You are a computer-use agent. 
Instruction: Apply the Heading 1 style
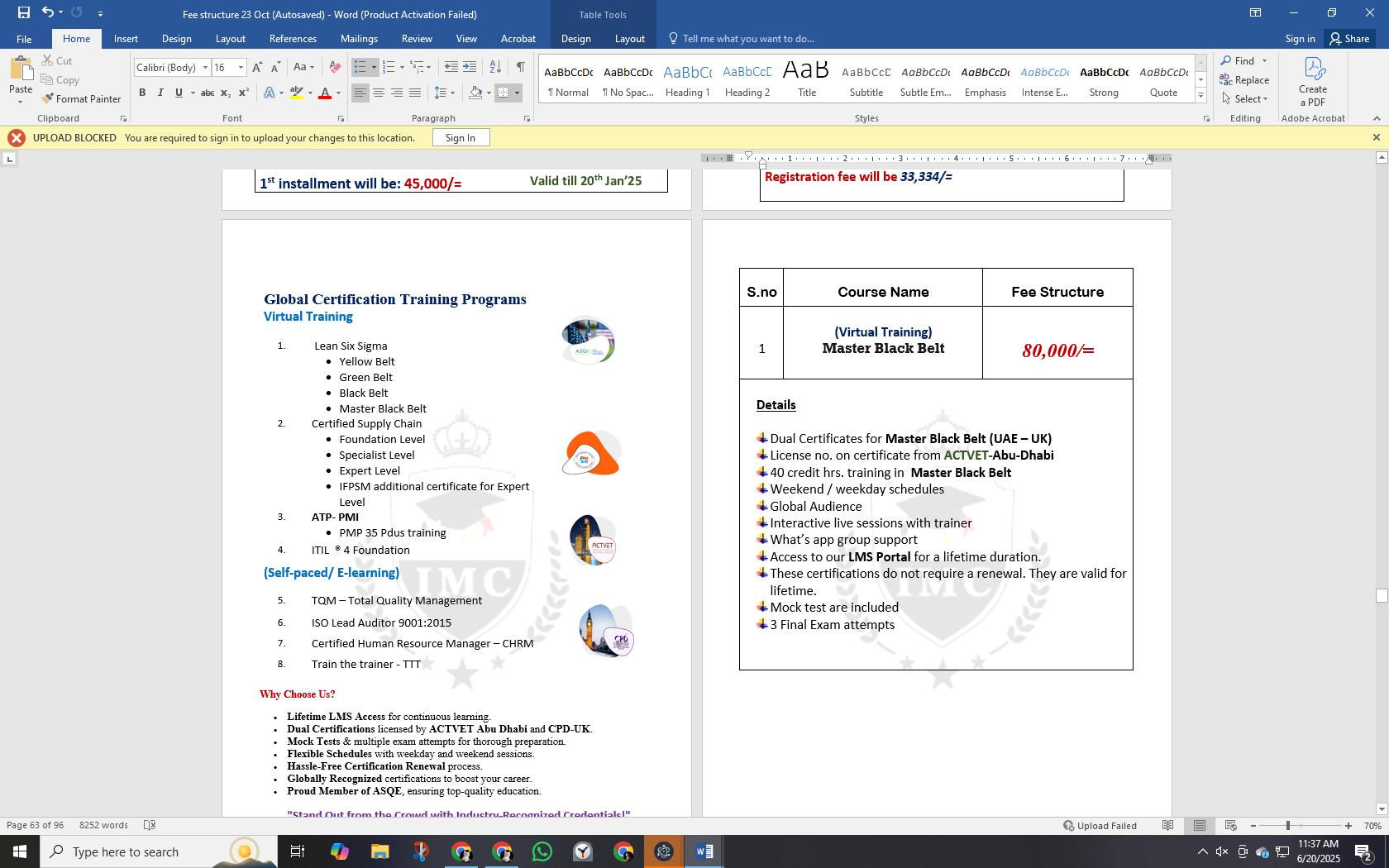(x=688, y=80)
